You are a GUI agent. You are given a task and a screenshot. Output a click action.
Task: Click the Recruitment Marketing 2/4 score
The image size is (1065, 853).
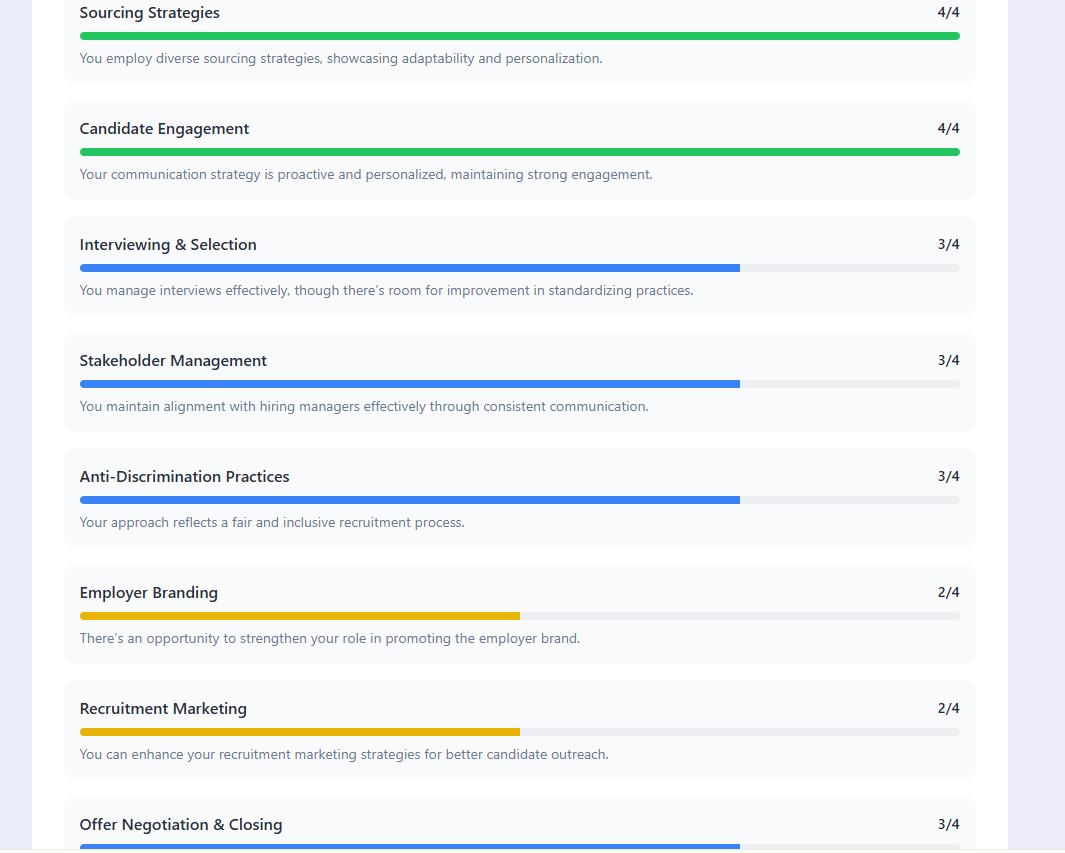click(x=948, y=708)
